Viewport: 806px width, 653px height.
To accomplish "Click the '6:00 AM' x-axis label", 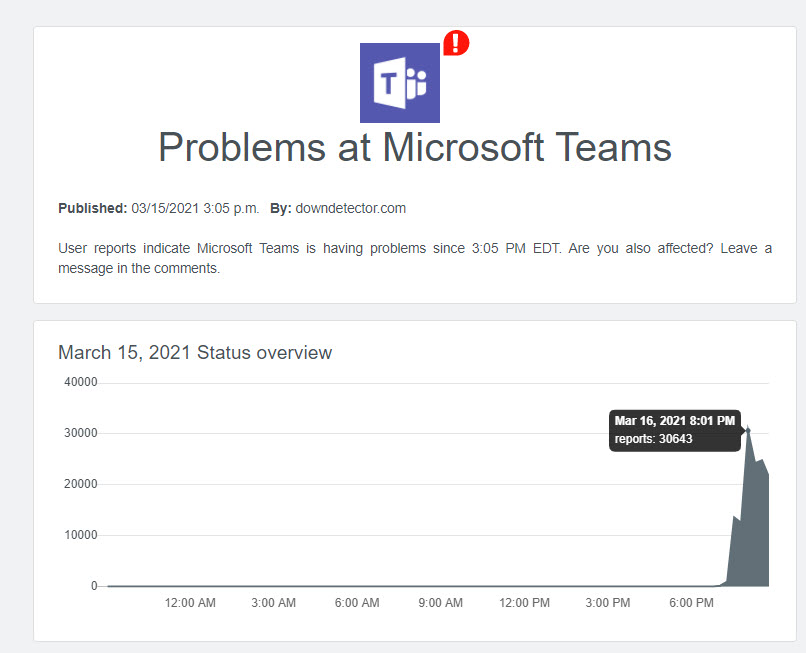I will point(357,603).
